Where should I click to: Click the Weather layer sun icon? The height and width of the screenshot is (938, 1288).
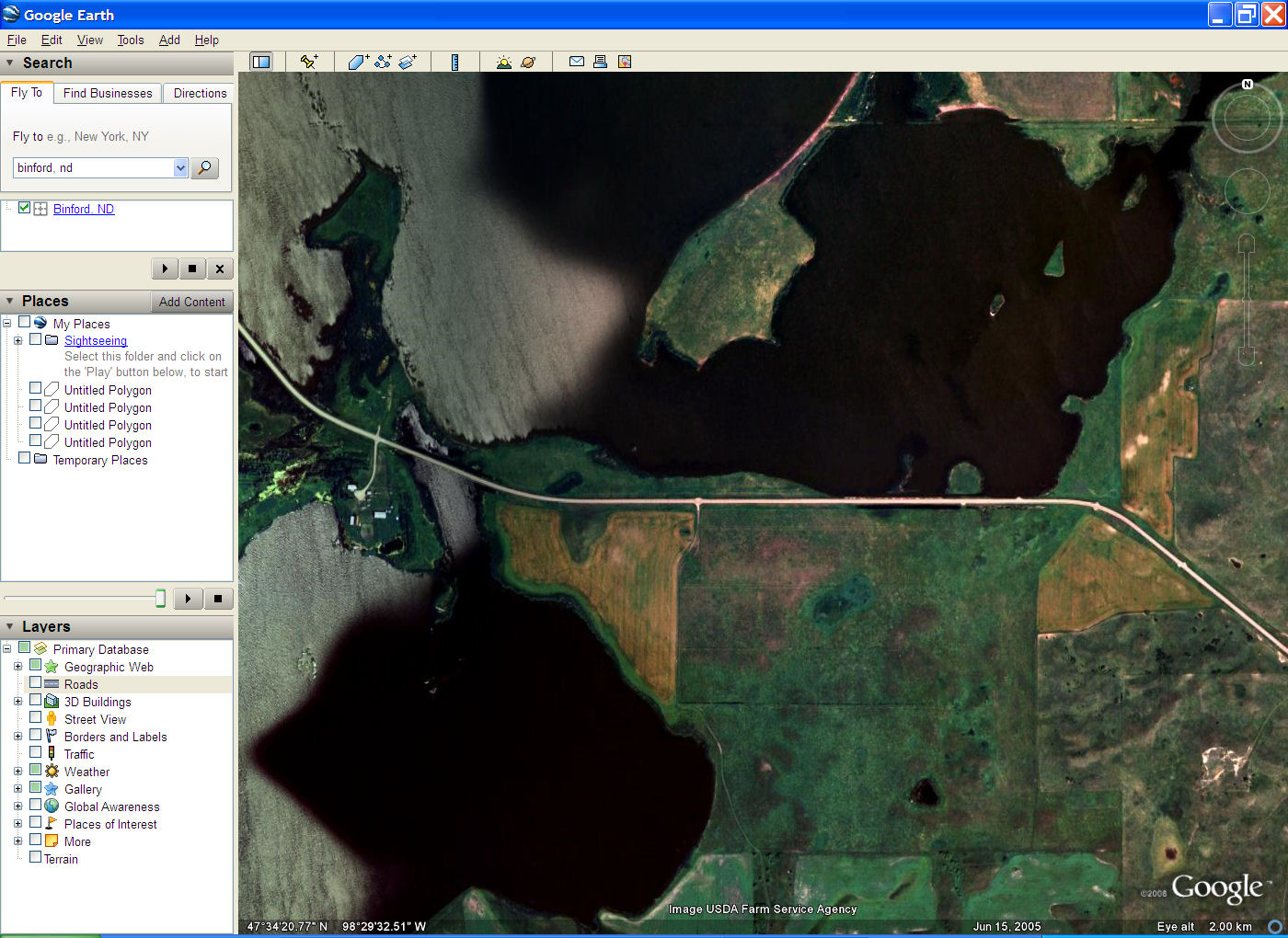point(52,772)
